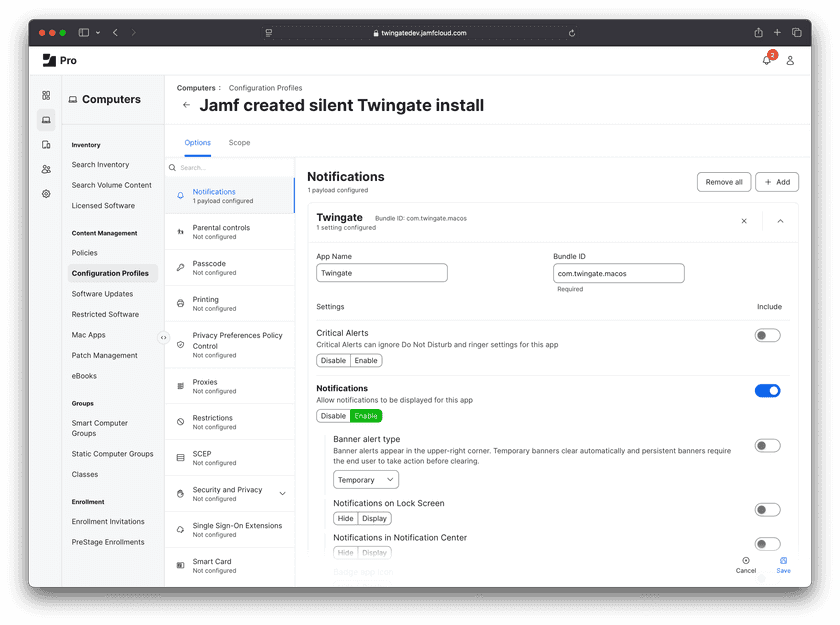The height and width of the screenshot is (625, 840).
Task: Enable the Banner alert type switch
Action: point(767,446)
